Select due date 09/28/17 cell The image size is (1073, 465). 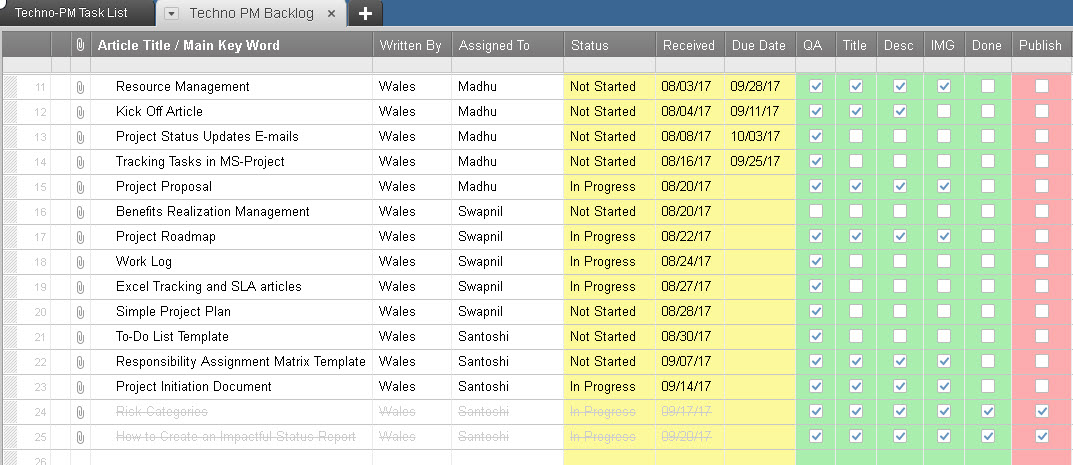(x=760, y=87)
